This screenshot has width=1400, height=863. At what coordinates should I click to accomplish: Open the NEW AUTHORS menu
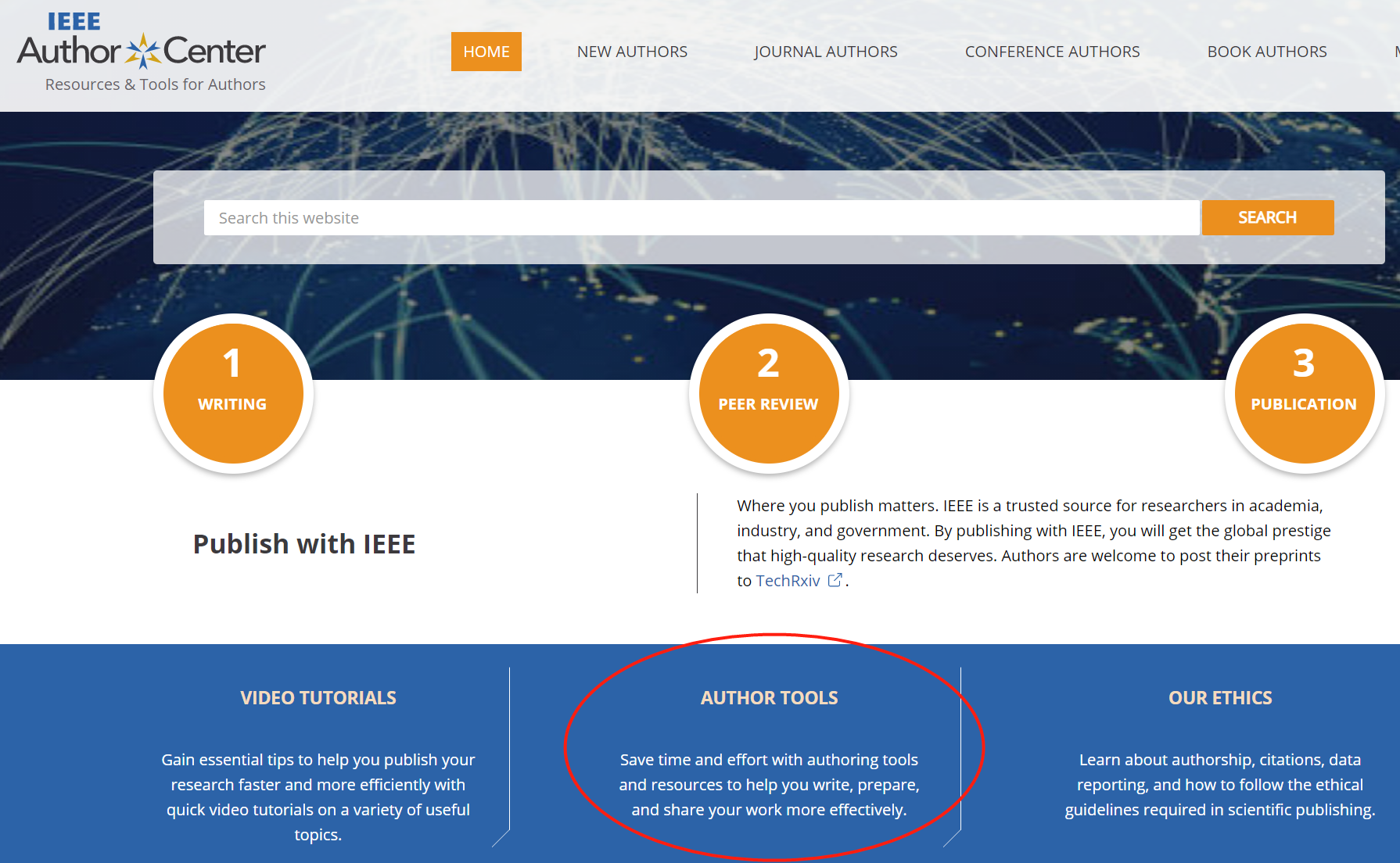632,52
